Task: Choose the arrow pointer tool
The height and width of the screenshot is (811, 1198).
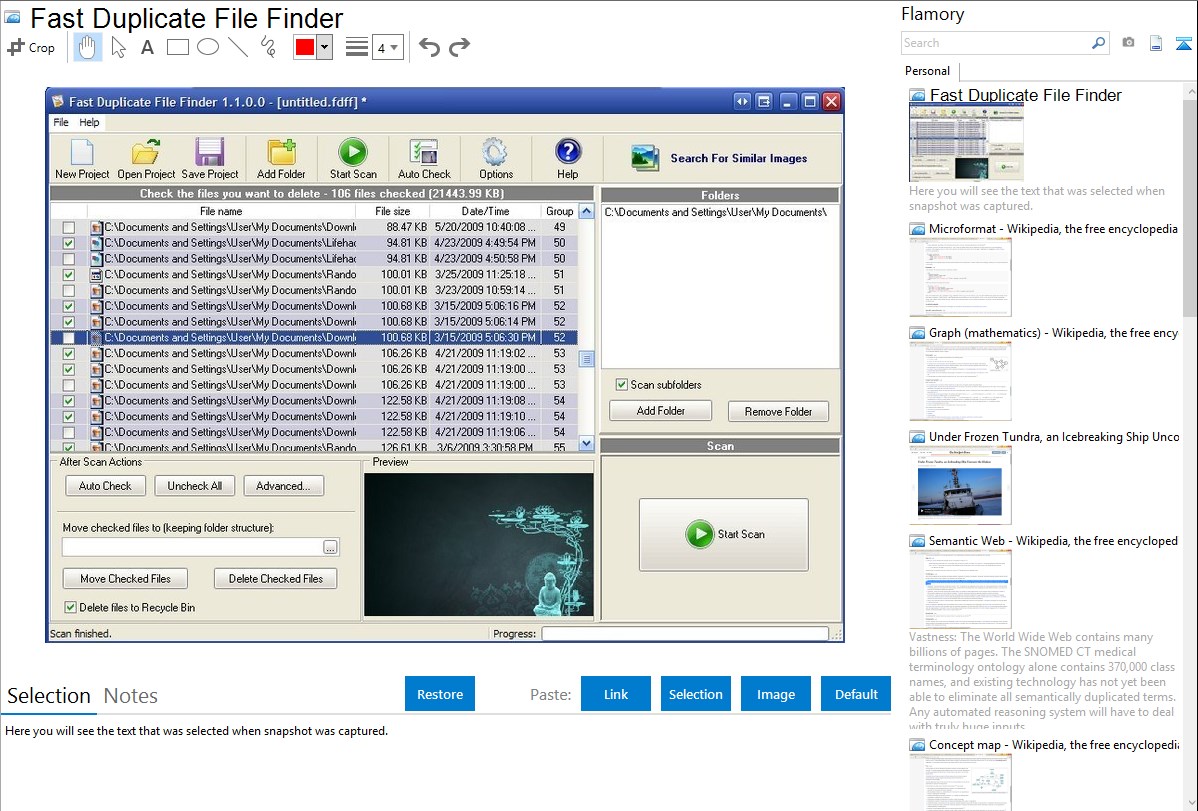Action: [118, 47]
